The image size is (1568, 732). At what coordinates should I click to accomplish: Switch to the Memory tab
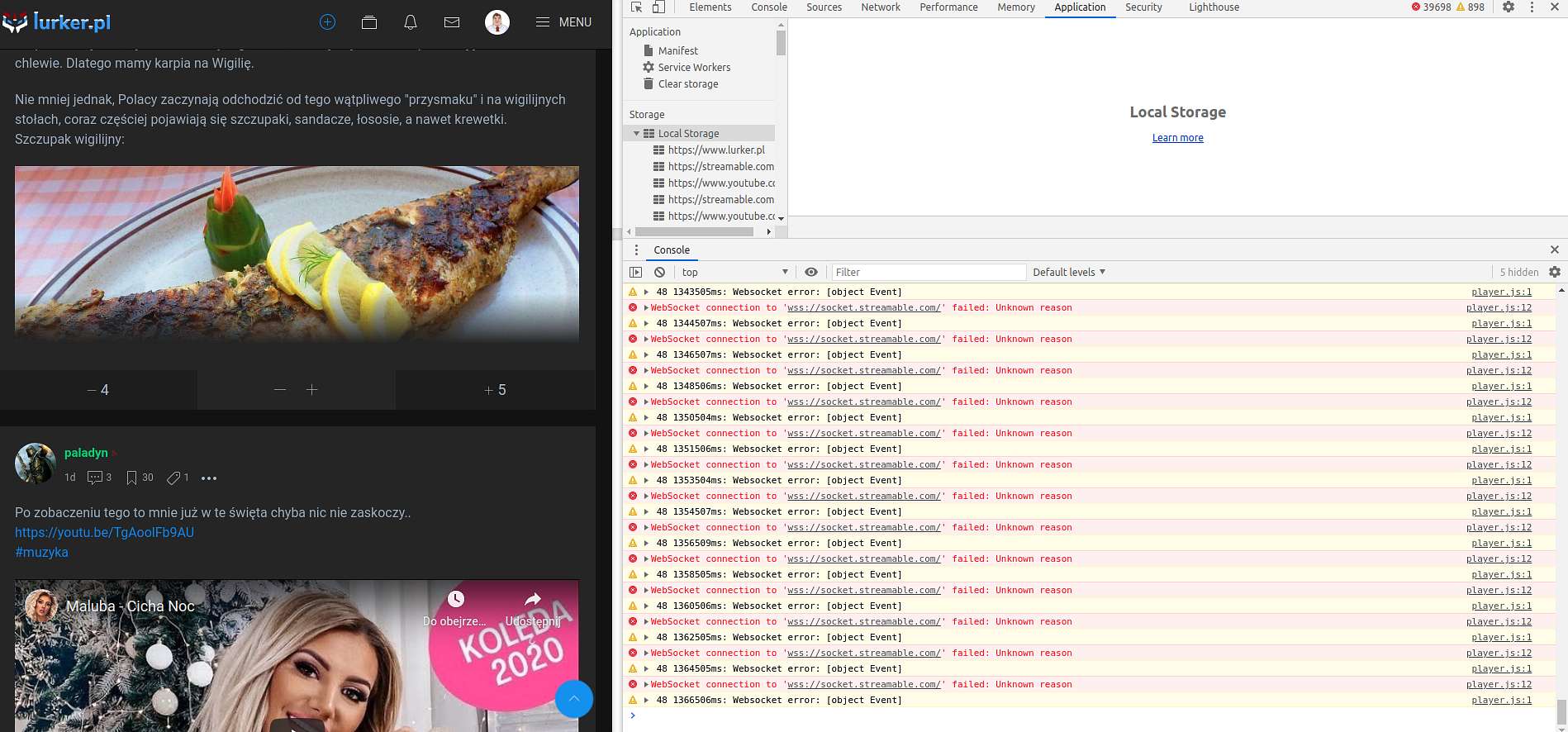click(x=1016, y=7)
